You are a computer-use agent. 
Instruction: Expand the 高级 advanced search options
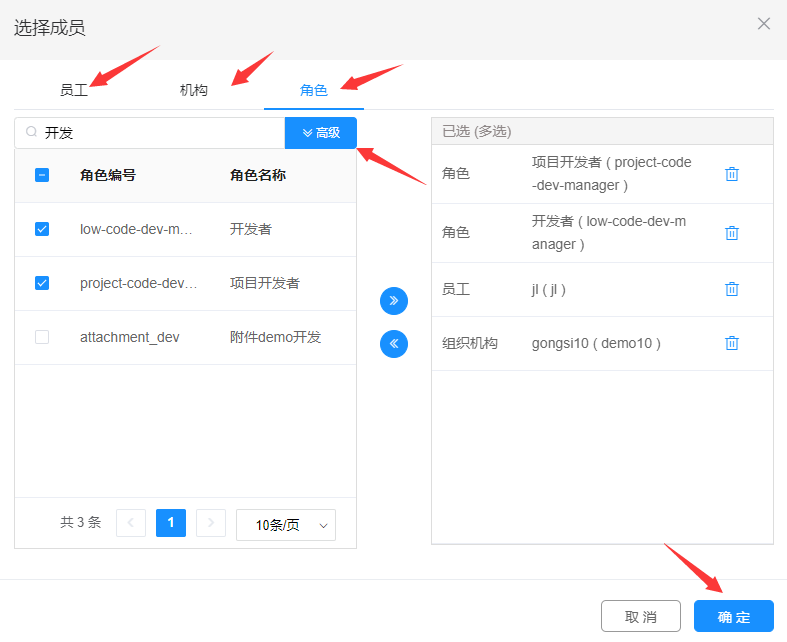[321, 132]
